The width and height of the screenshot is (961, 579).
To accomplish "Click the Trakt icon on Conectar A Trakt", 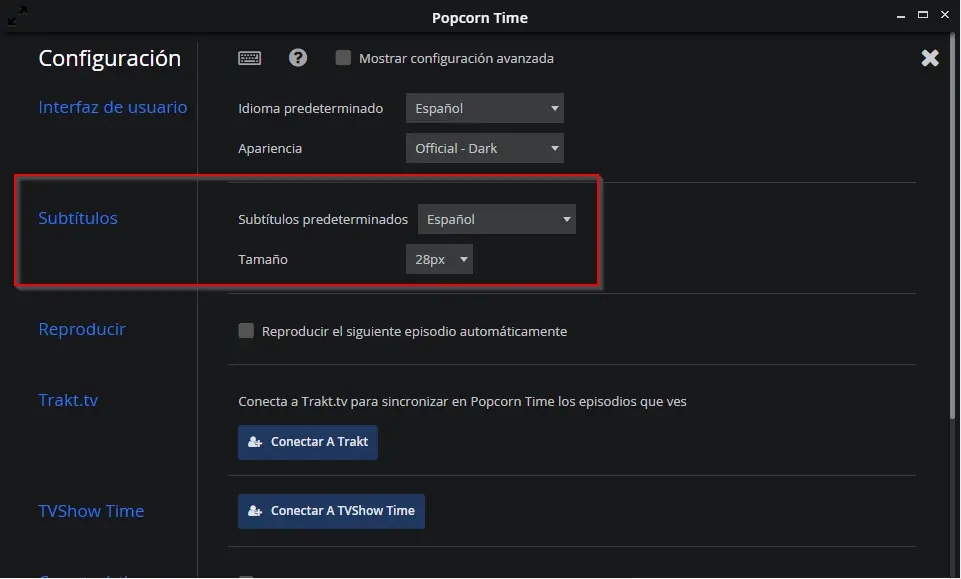I will 255,442.
